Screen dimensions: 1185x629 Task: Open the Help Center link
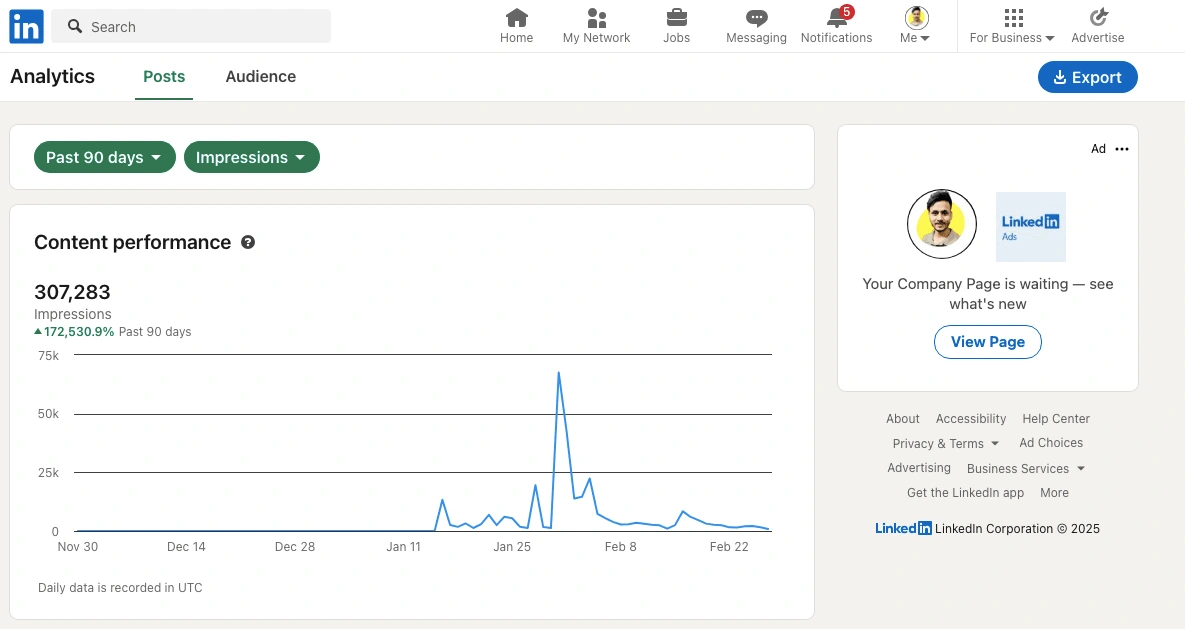coord(1056,419)
